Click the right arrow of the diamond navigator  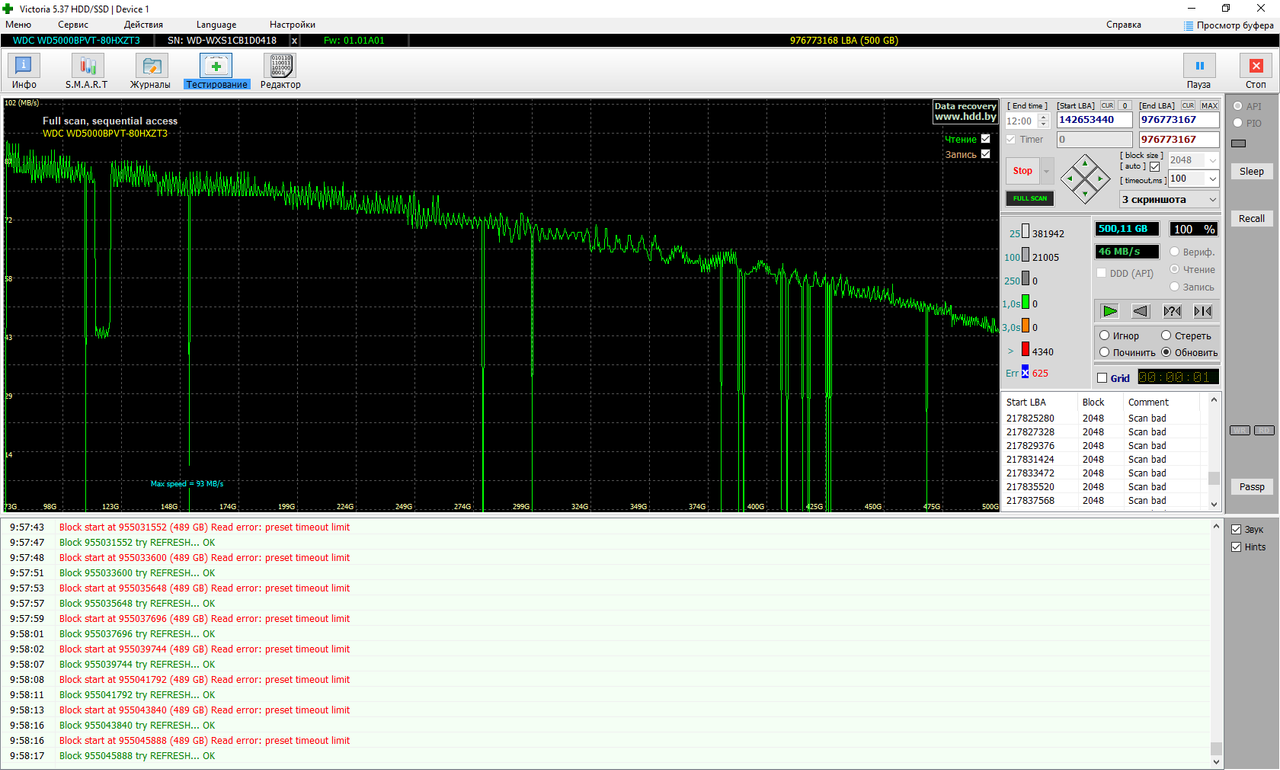coord(1098,180)
